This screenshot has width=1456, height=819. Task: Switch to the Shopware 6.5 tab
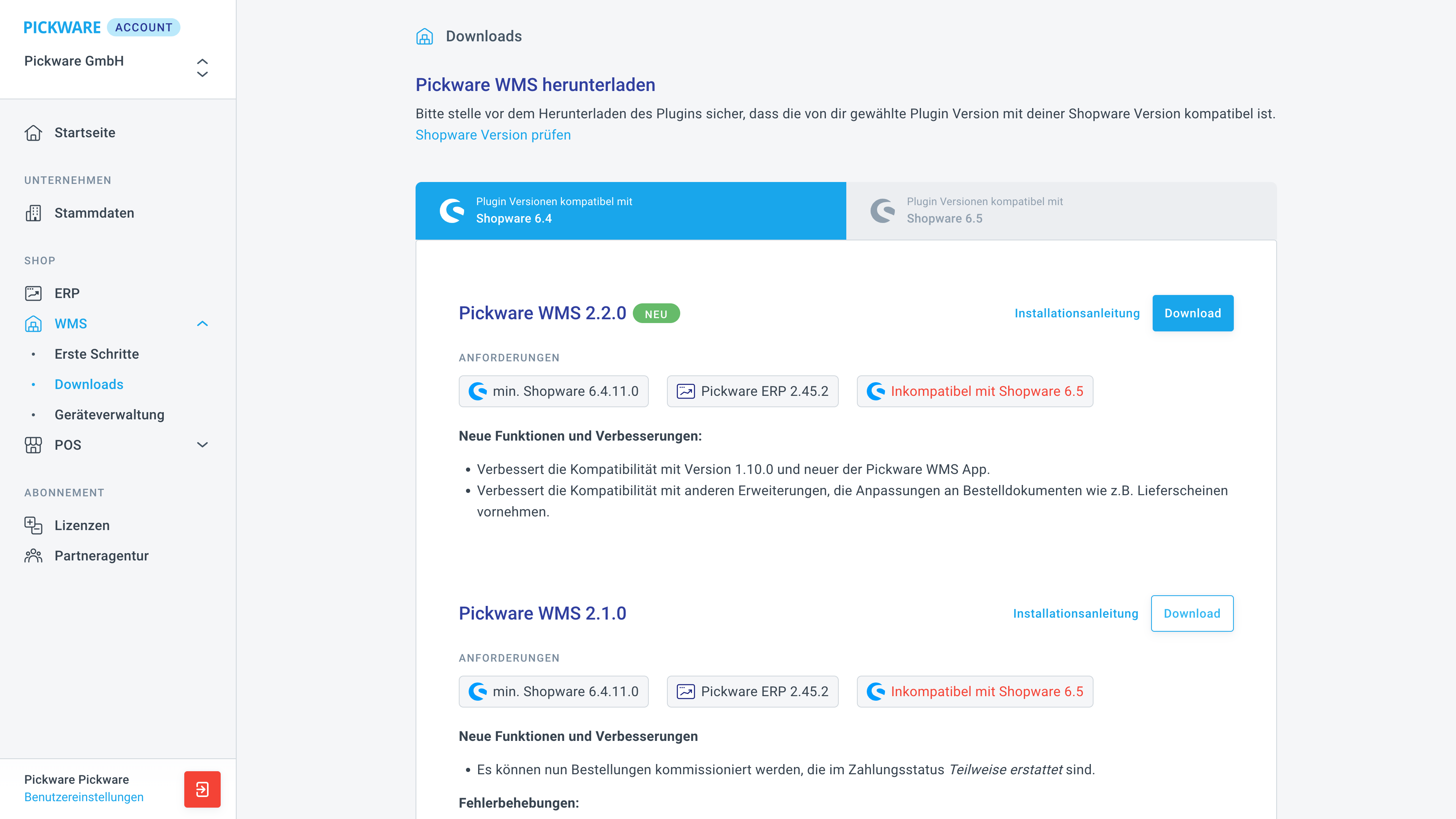[1061, 210]
